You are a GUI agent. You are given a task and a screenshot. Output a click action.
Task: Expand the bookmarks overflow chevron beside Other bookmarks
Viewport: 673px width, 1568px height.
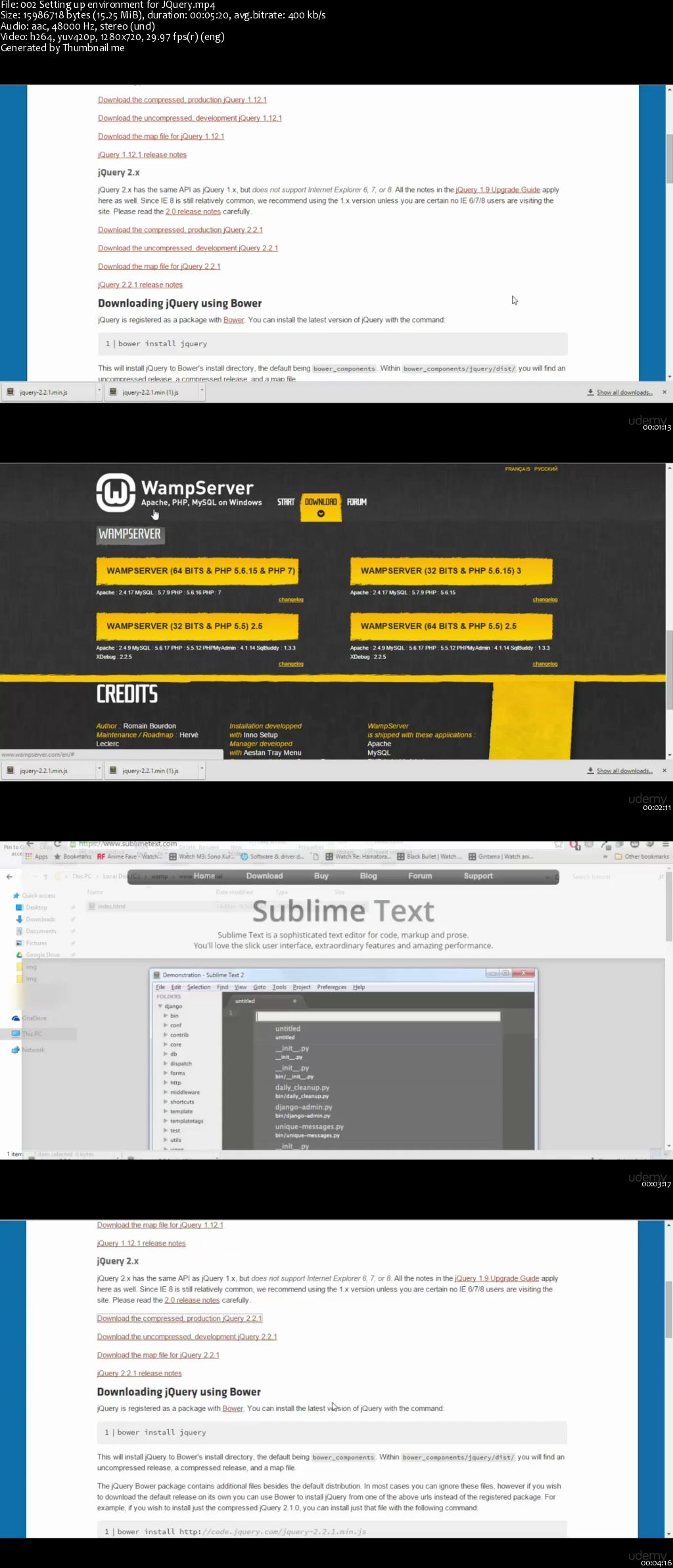[605, 857]
